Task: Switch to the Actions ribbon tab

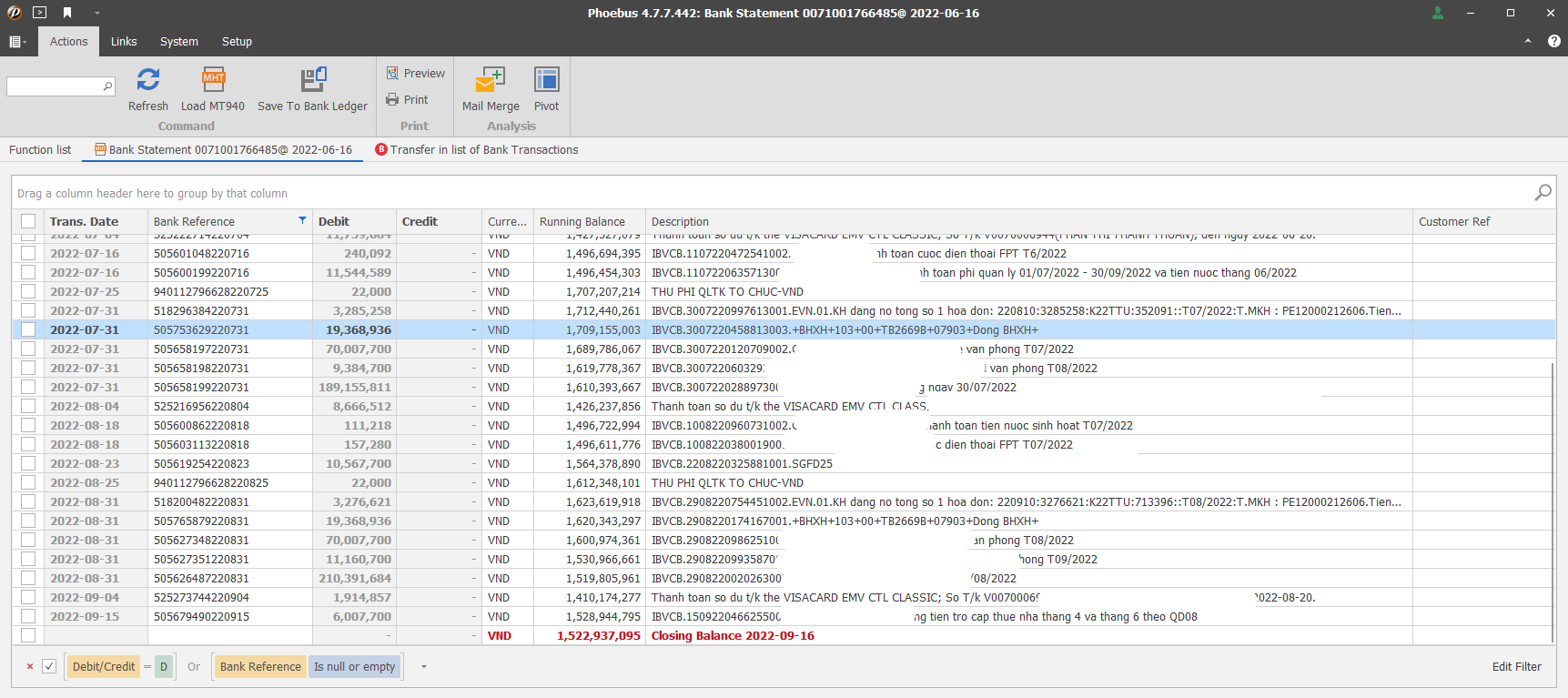Action: click(68, 41)
